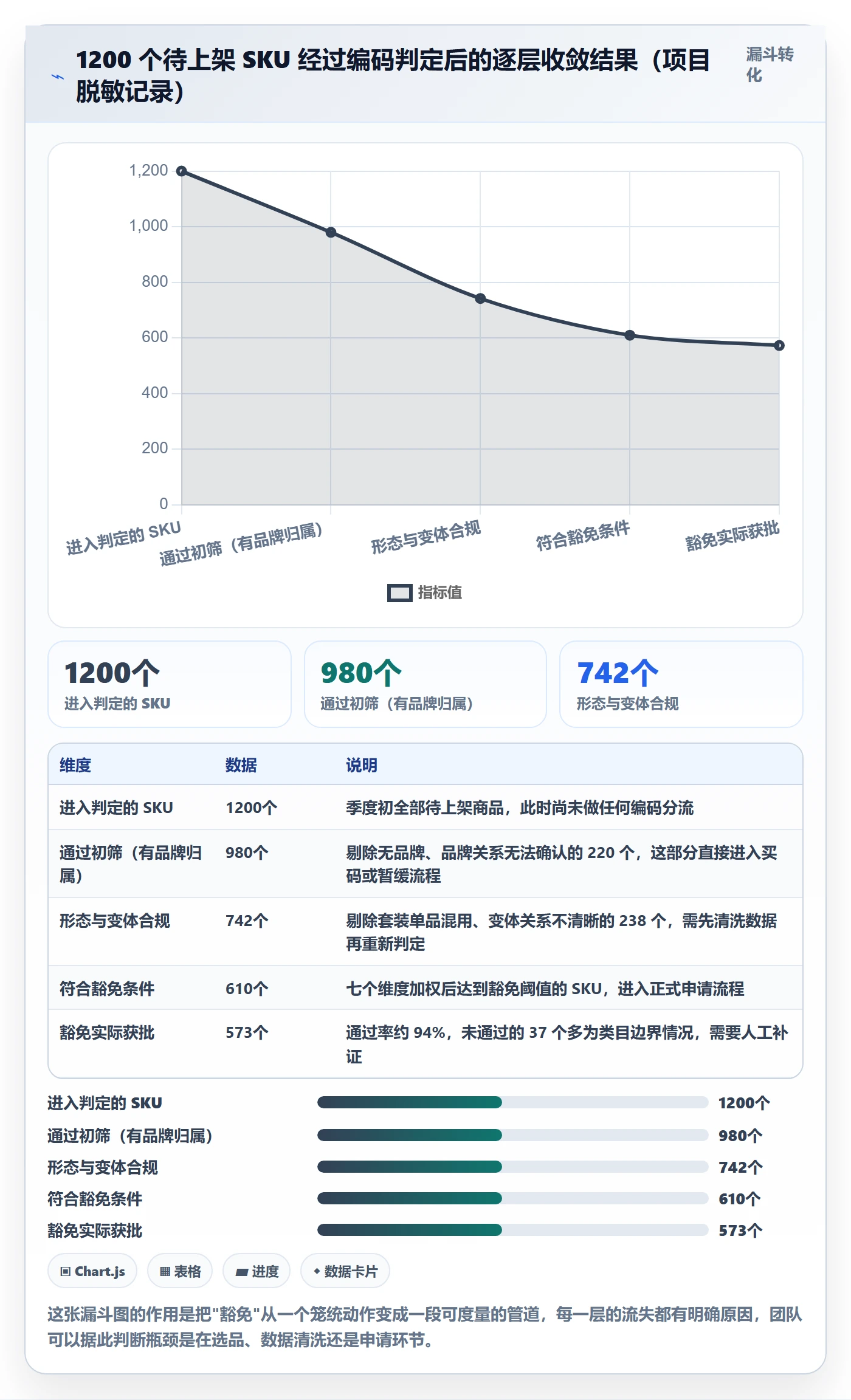The height and width of the screenshot is (1400, 851).
Task: Click table row label 豁免实际获批
Action: pyautogui.click(x=107, y=1032)
